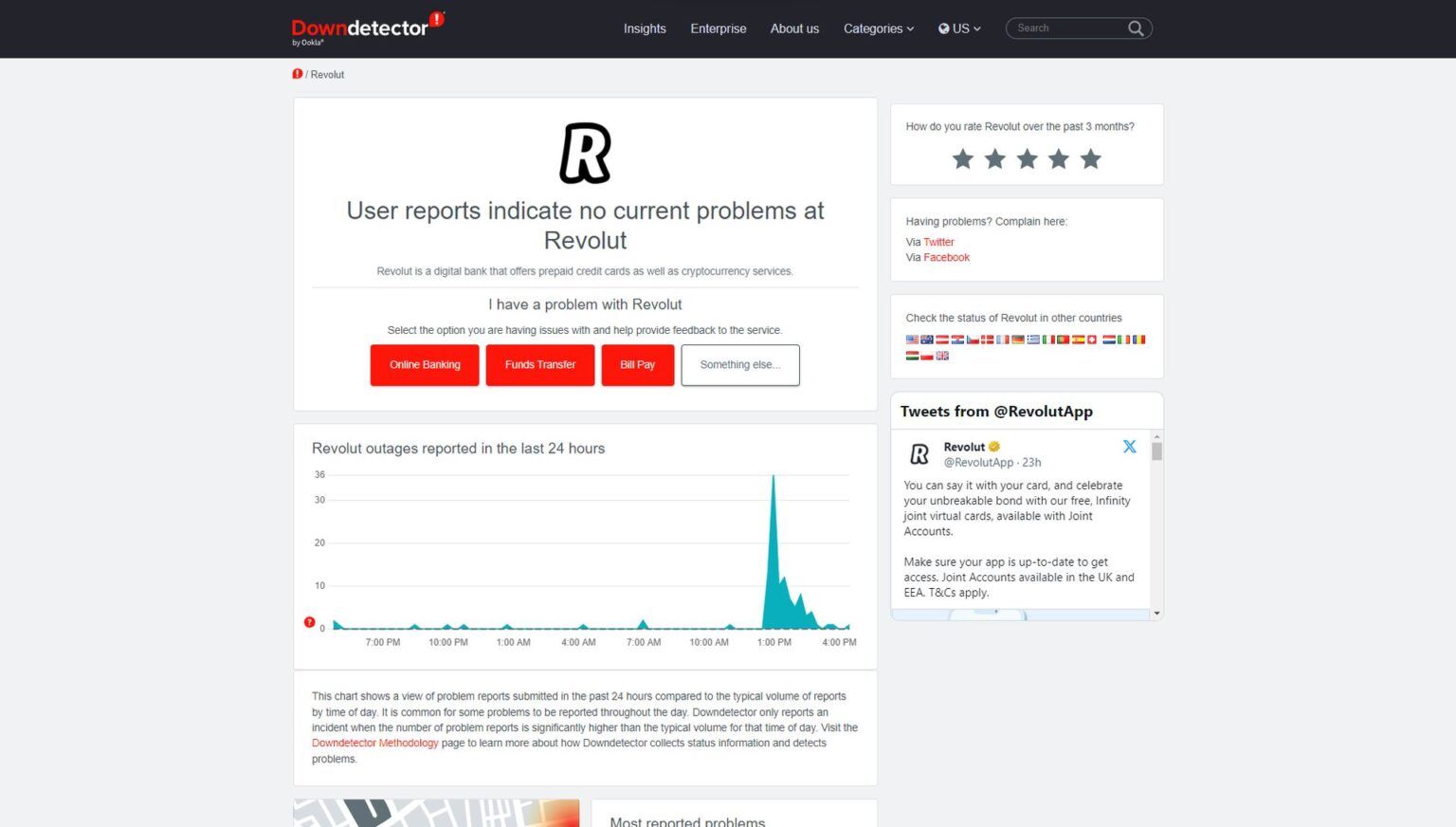Click the tweet widget scrollbar thumb
1456x827 pixels.
point(1156,451)
